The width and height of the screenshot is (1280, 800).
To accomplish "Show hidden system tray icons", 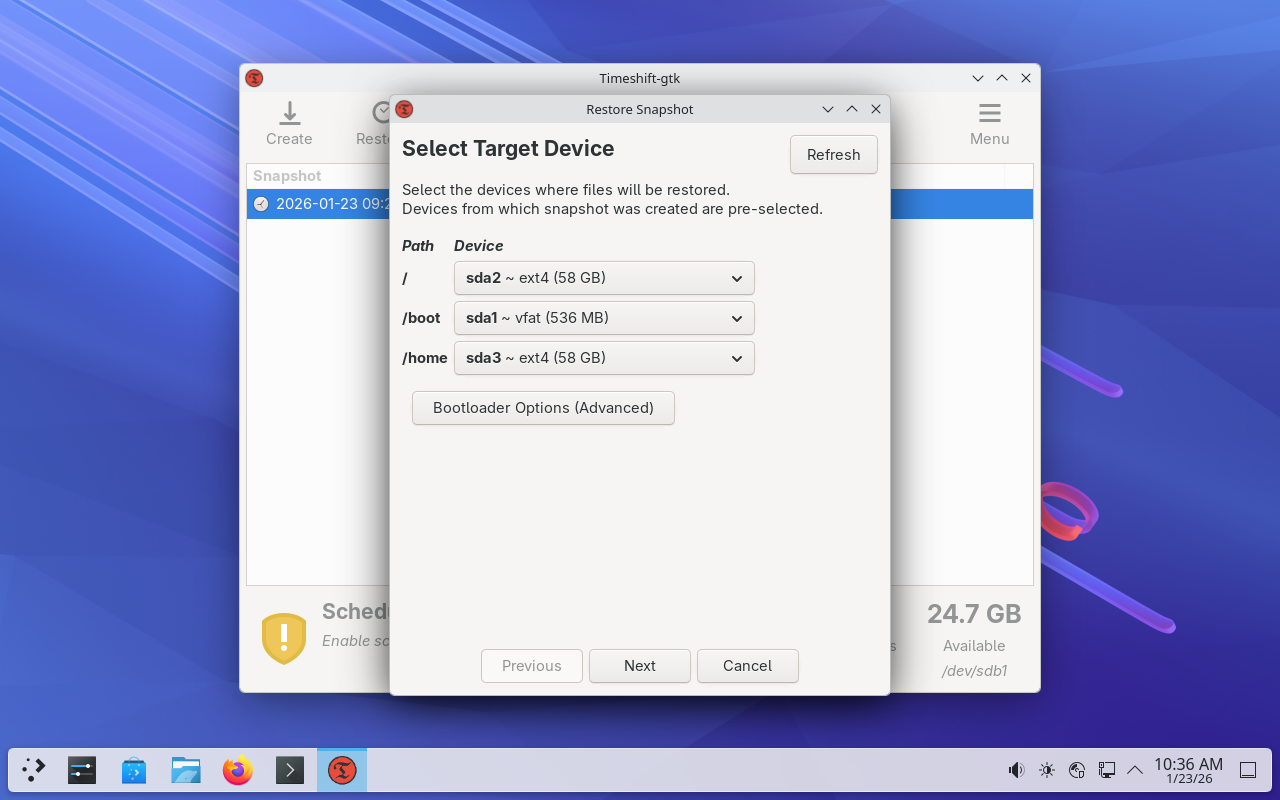I will point(1135,770).
